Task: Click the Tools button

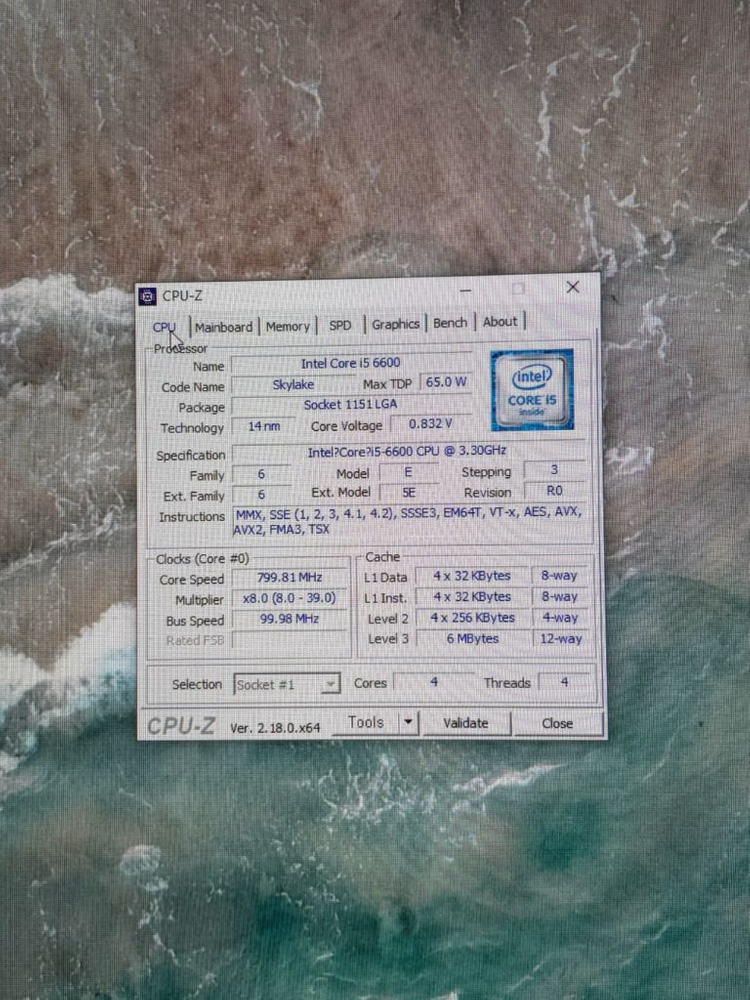Action: tap(366, 721)
